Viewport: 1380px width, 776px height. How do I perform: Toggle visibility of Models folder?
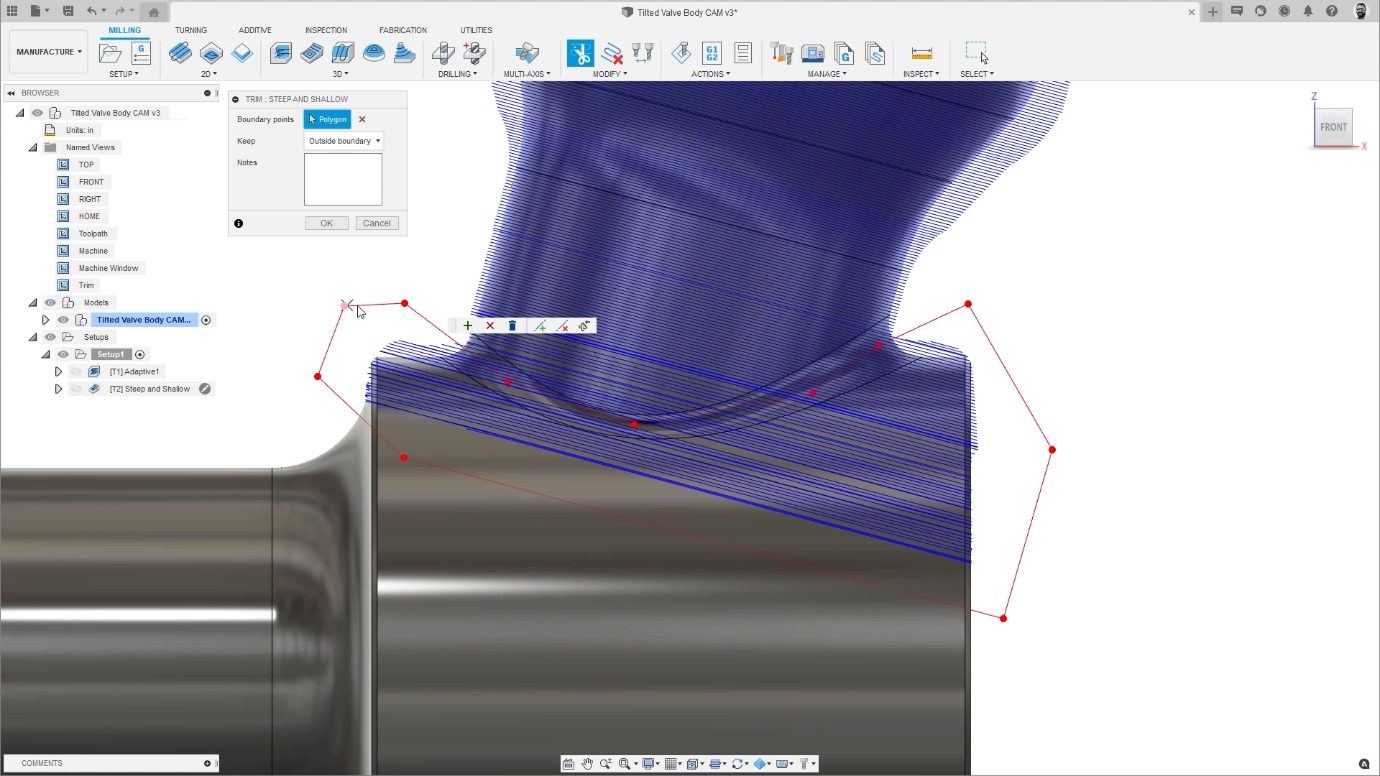(x=50, y=303)
